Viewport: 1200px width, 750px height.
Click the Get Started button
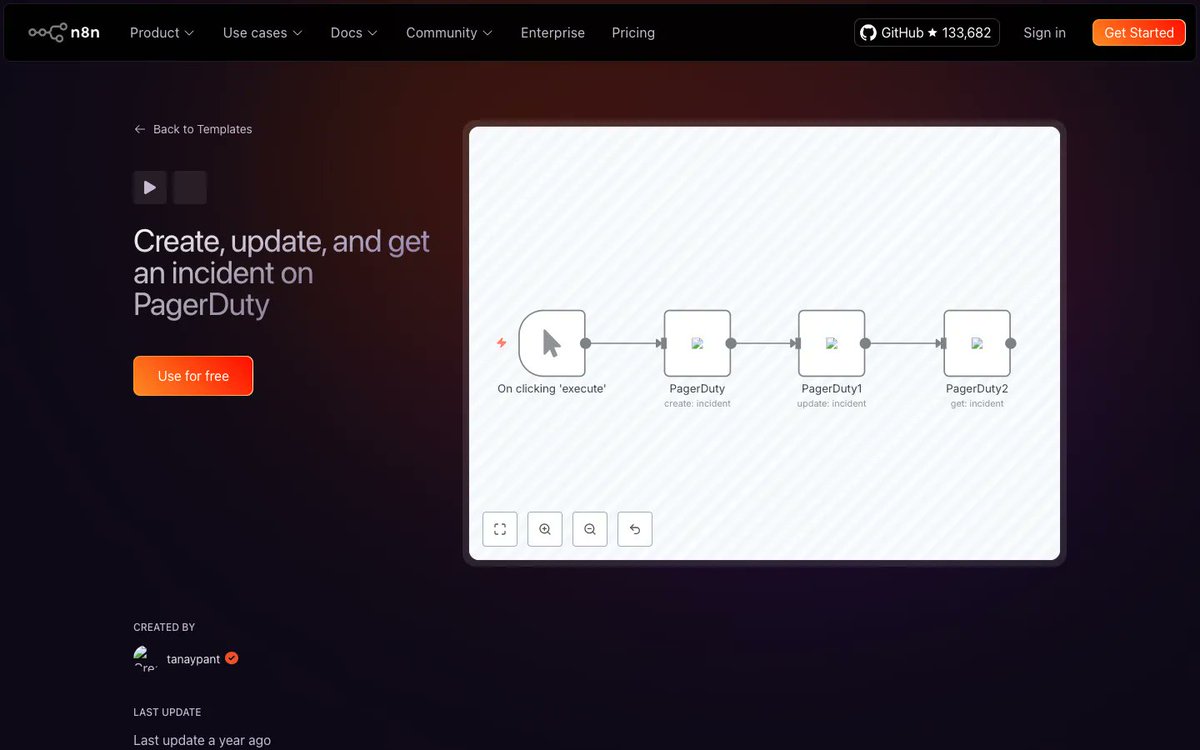point(1139,33)
